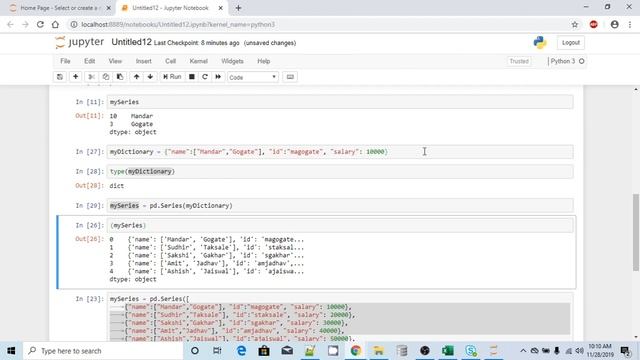Open the Kernel menu

coord(198,61)
